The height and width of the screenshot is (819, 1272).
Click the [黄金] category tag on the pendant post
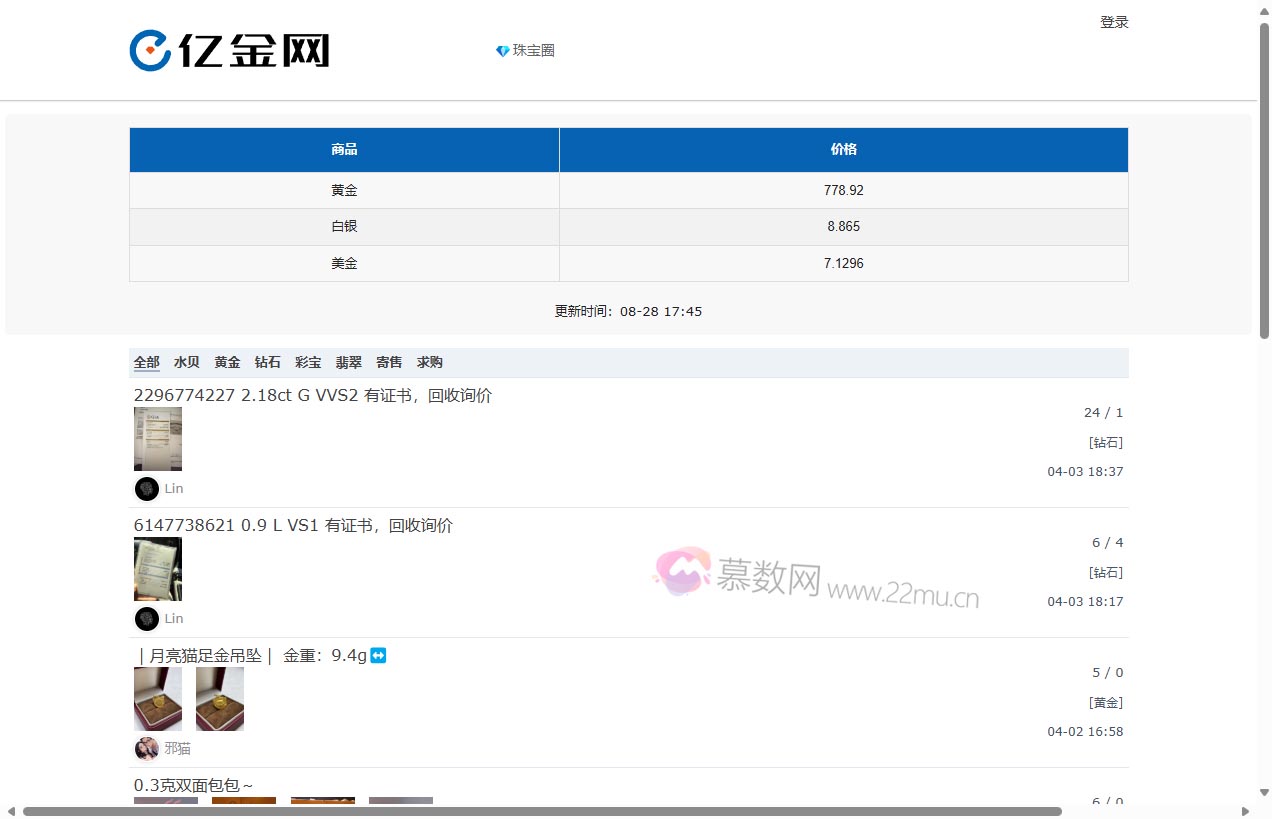click(x=1105, y=703)
